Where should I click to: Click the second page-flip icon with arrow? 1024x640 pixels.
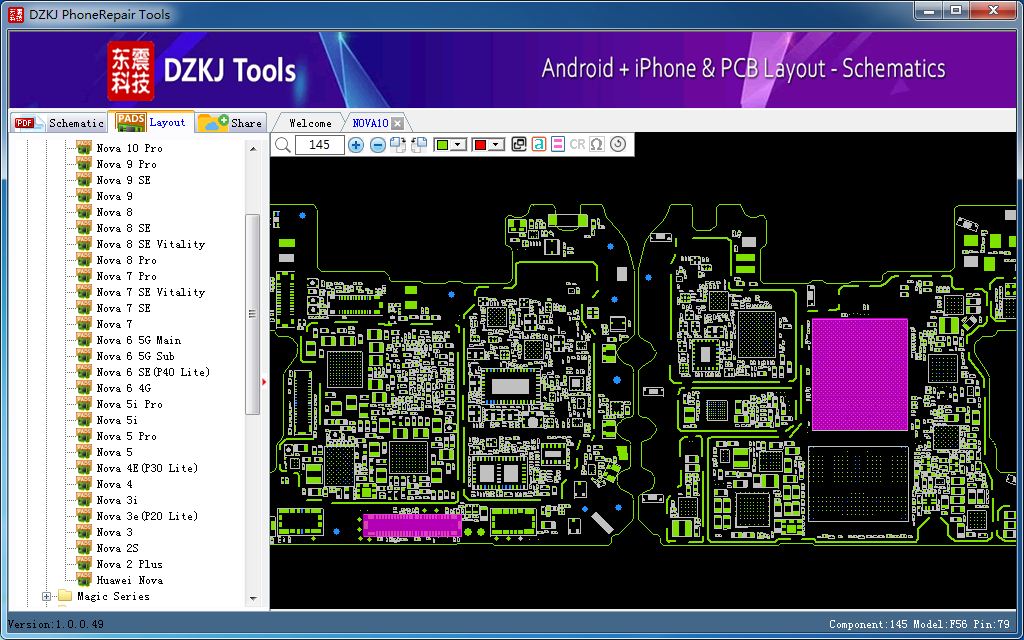pos(418,144)
